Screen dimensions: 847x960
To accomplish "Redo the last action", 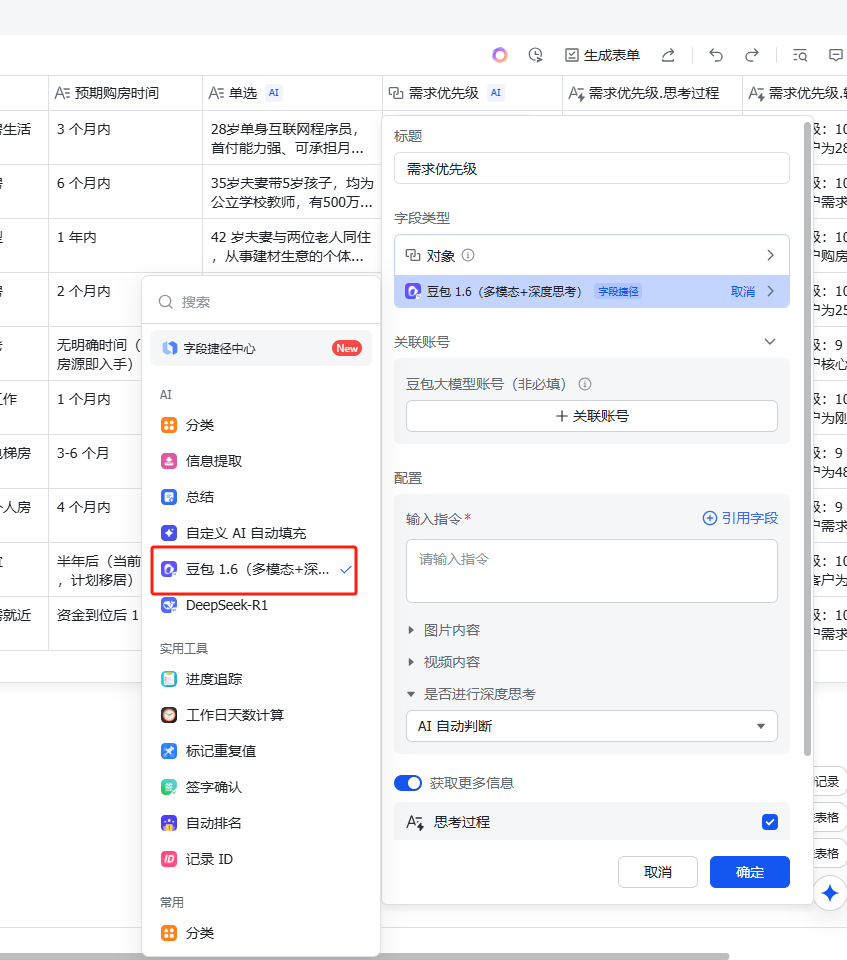I will [x=751, y=55].
